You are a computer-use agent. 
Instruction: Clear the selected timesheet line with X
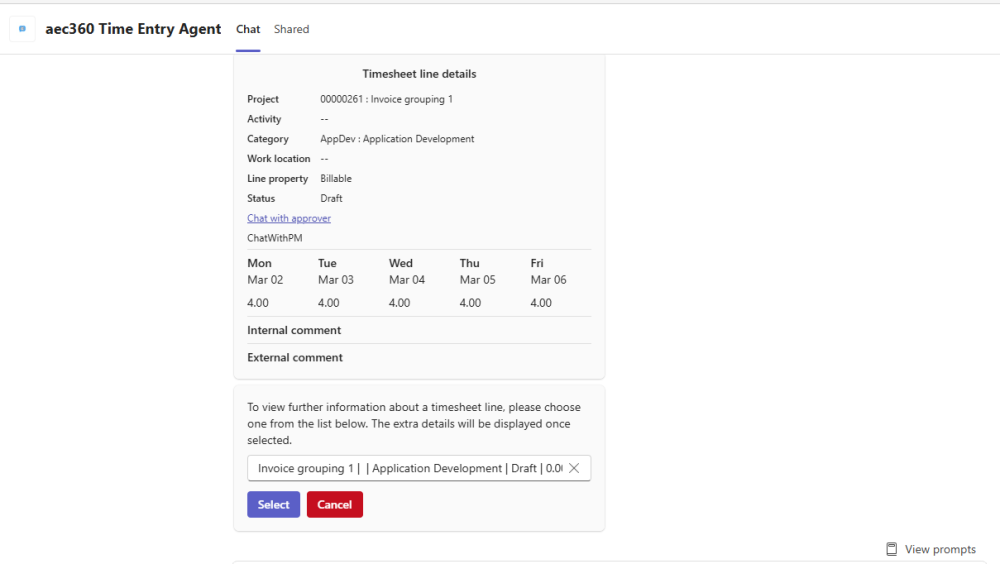click(574, 468)
